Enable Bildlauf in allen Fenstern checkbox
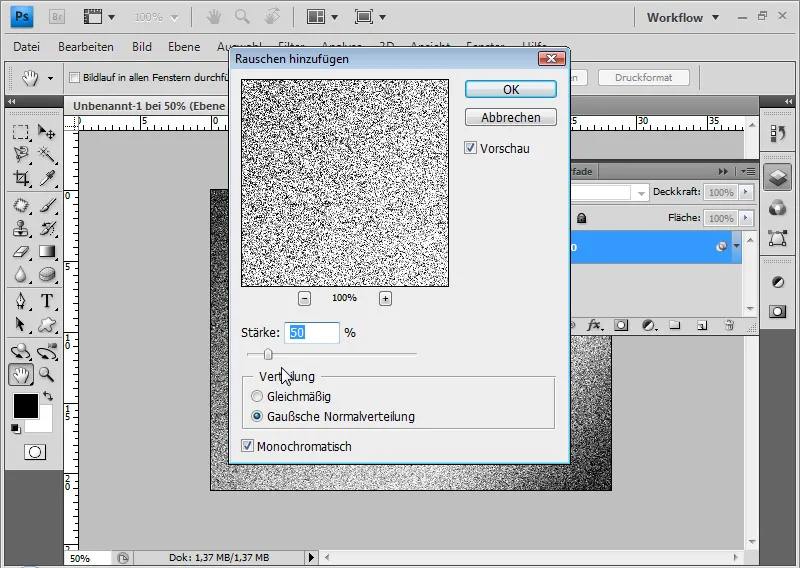The width and height of the screenshot is (800, 568). 74,78
